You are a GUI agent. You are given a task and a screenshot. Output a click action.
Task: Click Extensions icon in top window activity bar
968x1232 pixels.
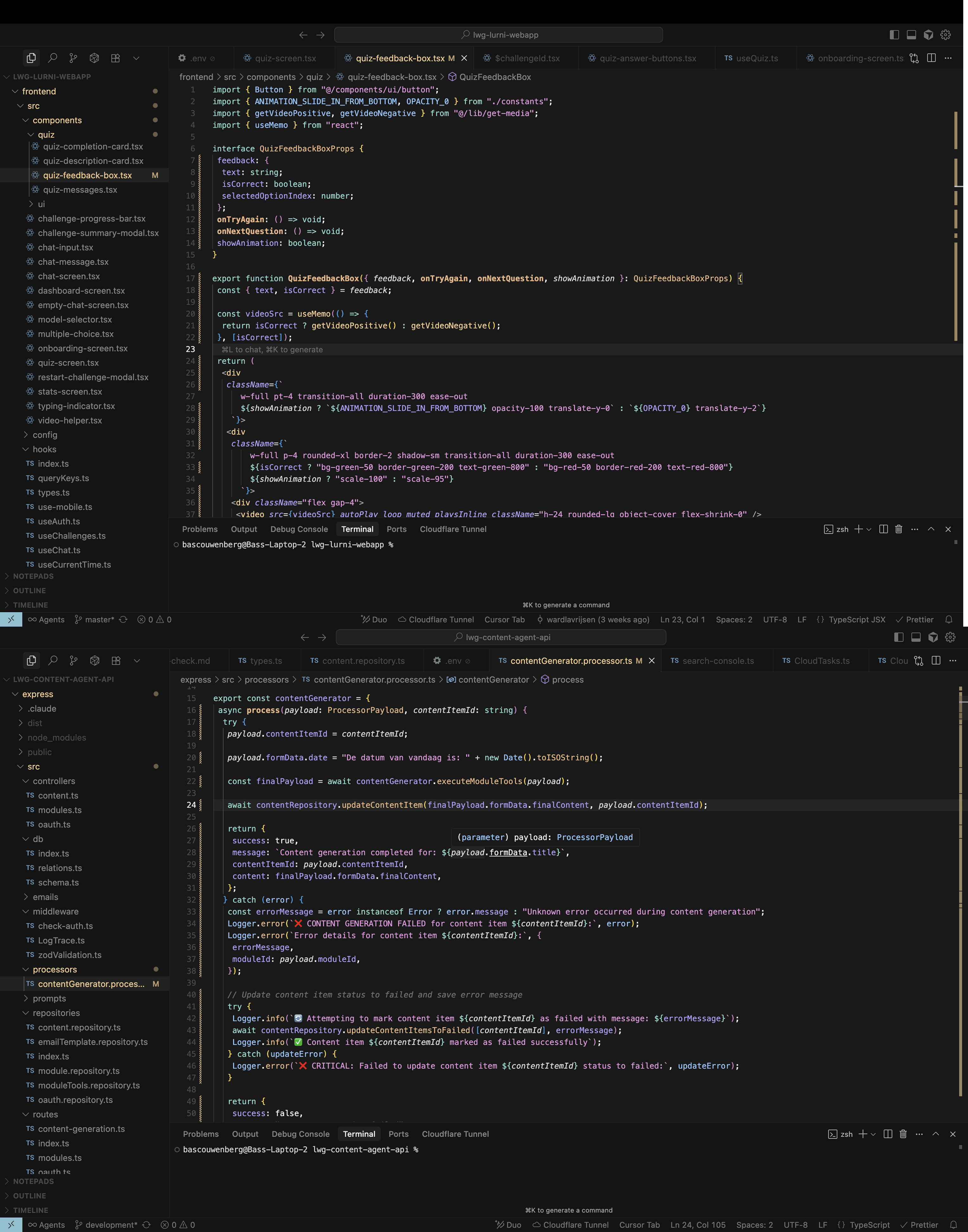(116, 58)
